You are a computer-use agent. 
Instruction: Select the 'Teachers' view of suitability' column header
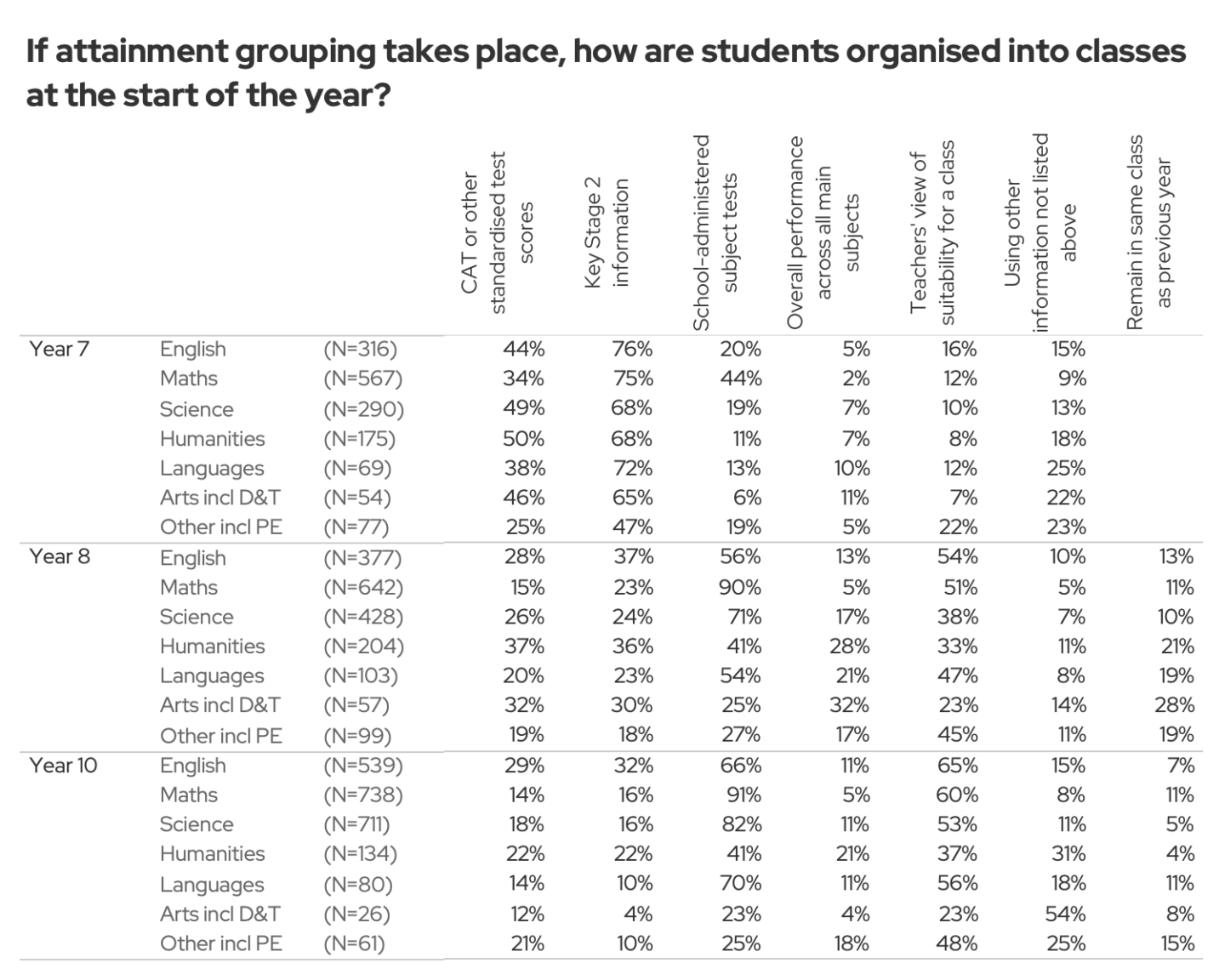pyautogui.click(x=932, y=231)
